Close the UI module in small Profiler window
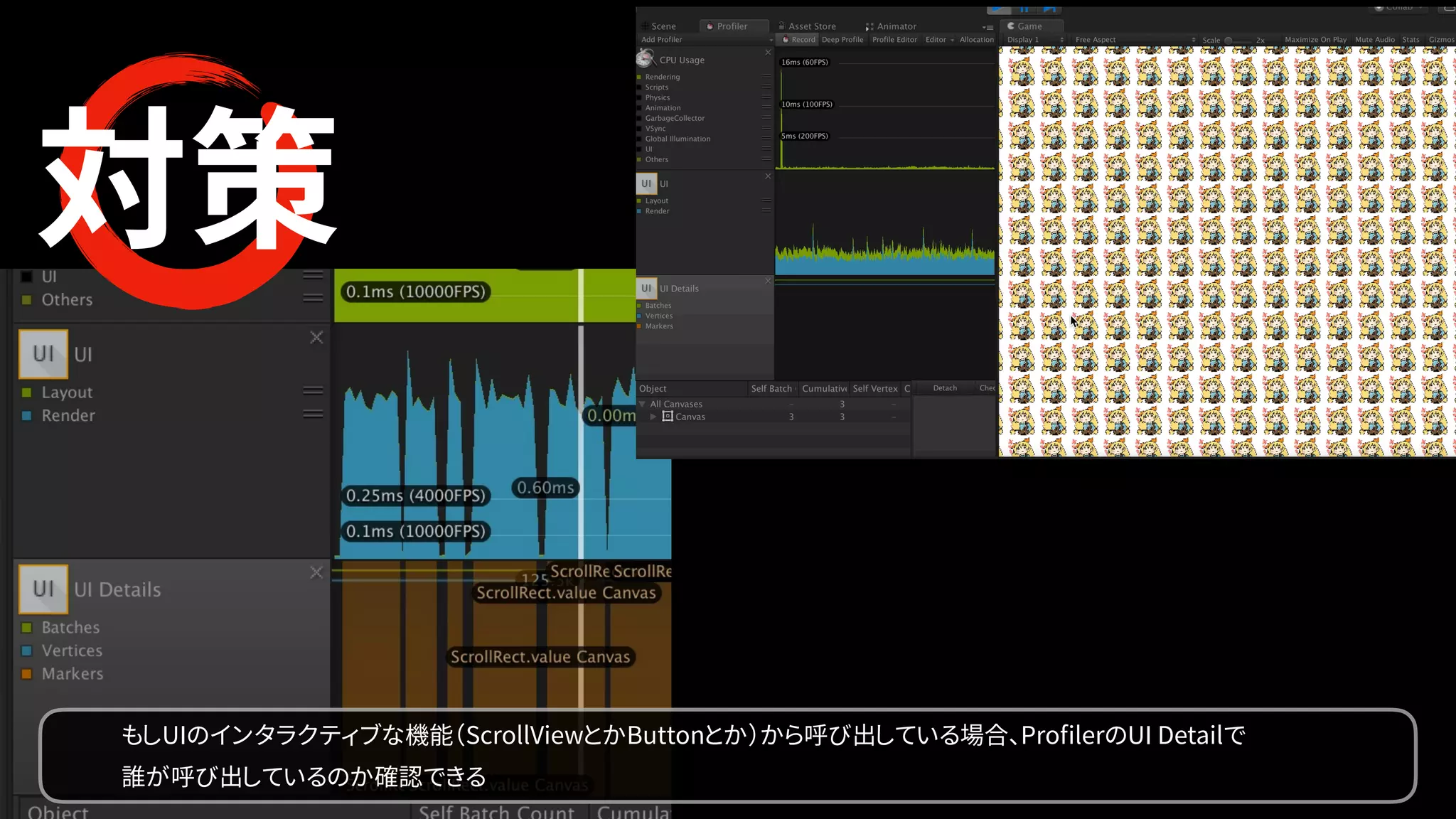The image size is (1456, 819). coord(768,176)
